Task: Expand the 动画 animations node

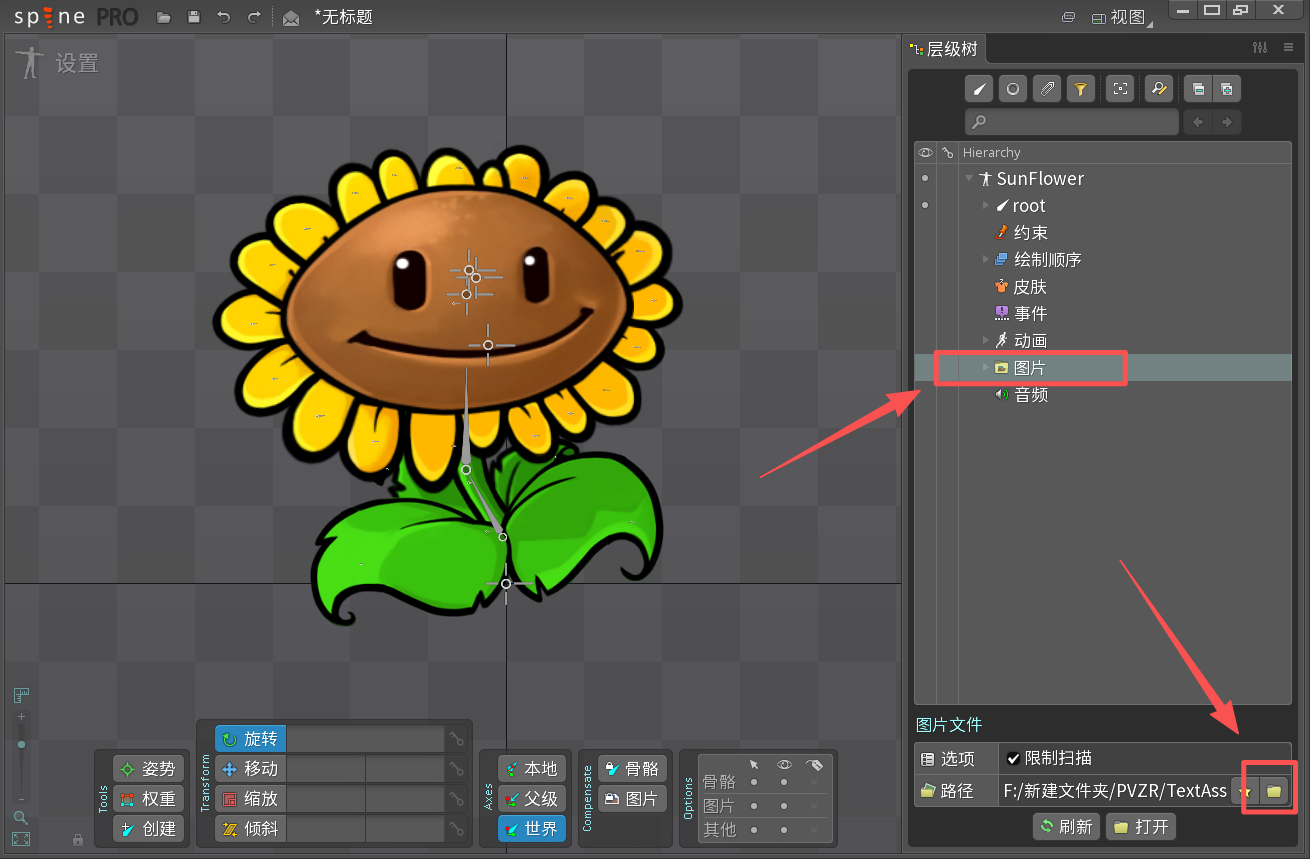Action: coord(986,340)
